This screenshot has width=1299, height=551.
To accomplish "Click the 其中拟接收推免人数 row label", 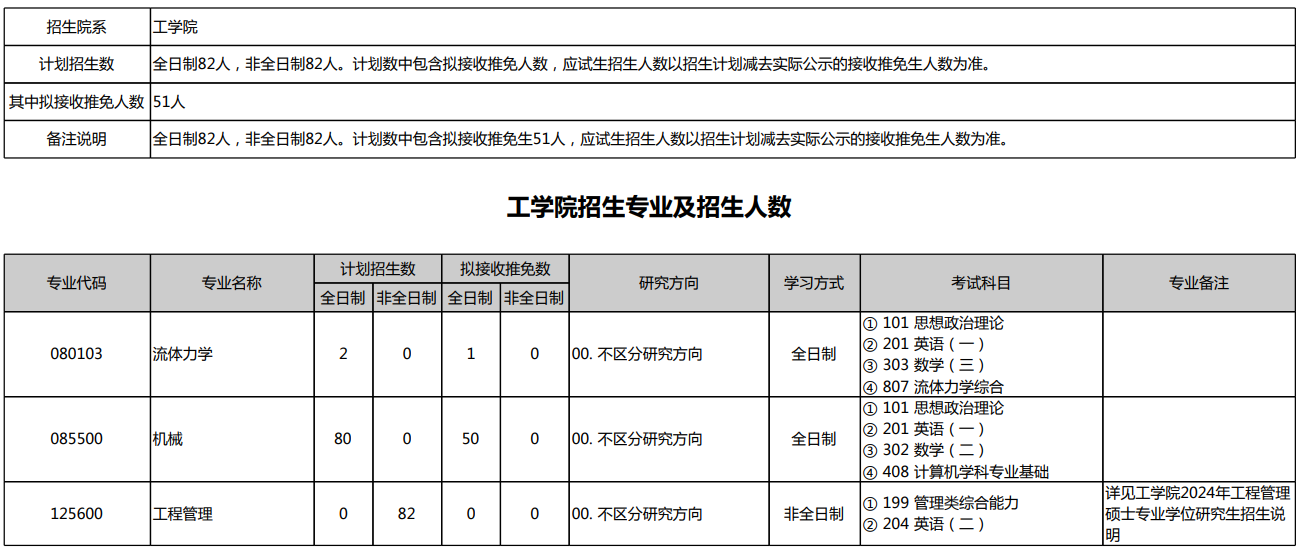I will (x=77, y=102).
